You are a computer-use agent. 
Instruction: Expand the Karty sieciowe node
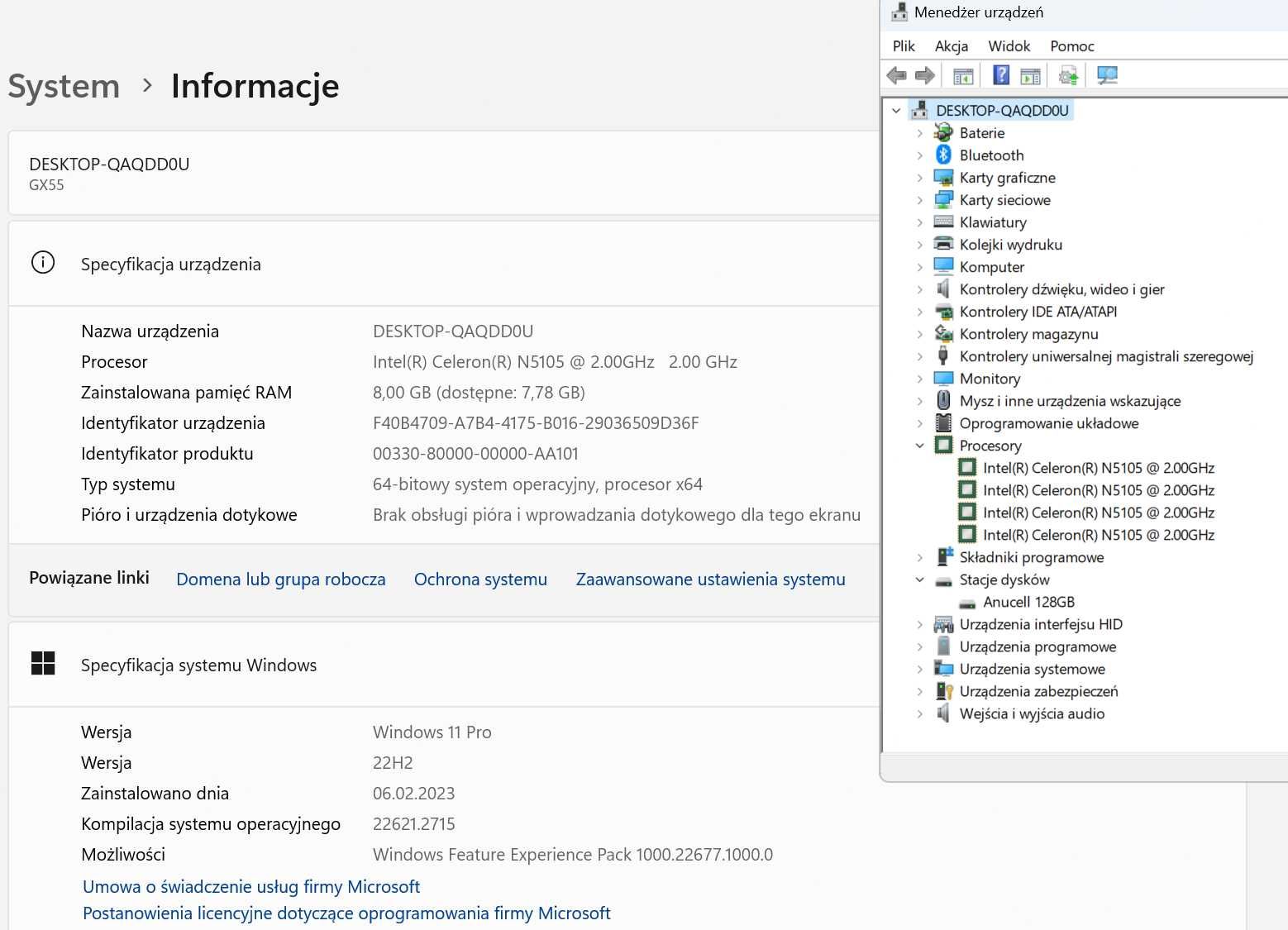point(919,199)
